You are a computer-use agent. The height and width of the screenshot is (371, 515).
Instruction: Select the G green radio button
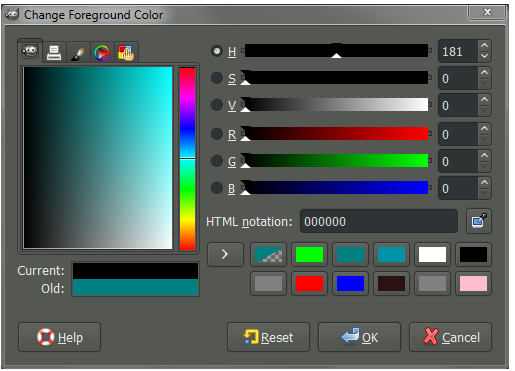tap(217, 161)
